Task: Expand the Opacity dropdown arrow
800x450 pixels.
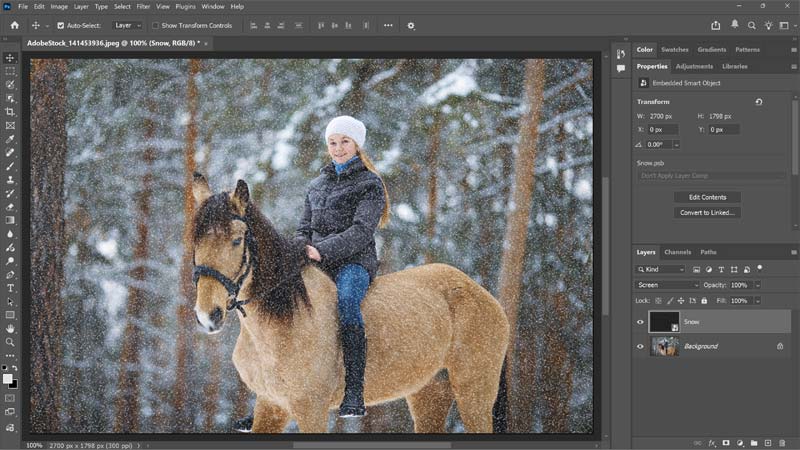Action: click(x=757, y=285)
